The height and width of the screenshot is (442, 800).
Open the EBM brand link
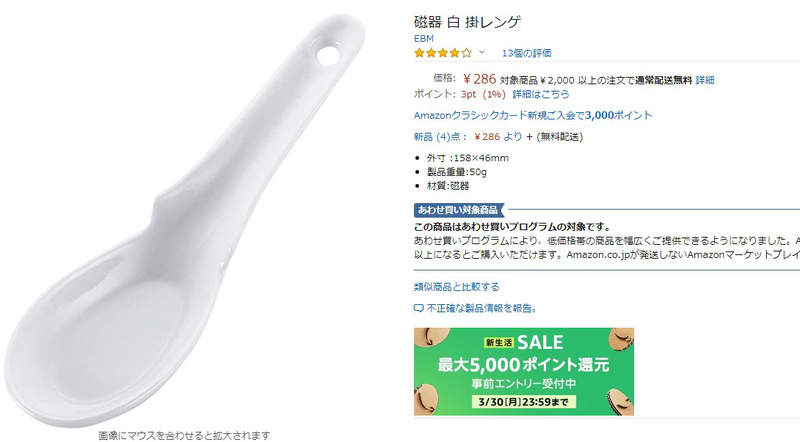pyautogui.click(x=423, y=39)
